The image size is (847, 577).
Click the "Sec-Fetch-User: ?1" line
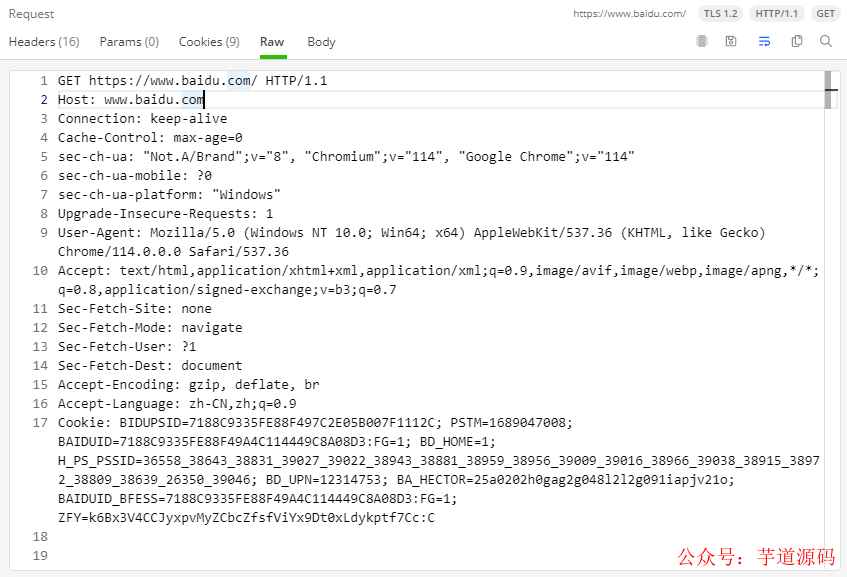coord(127,346)
